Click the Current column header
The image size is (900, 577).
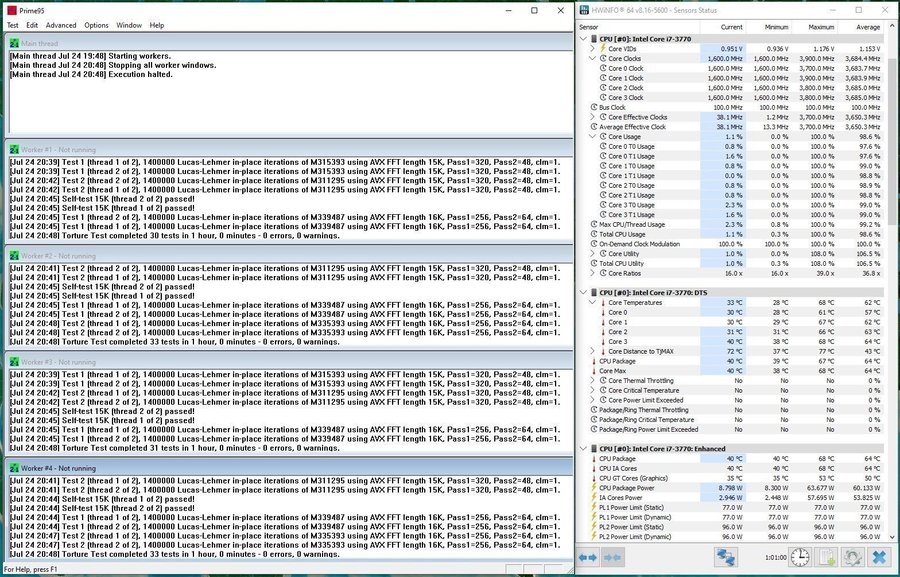point(723,27)
